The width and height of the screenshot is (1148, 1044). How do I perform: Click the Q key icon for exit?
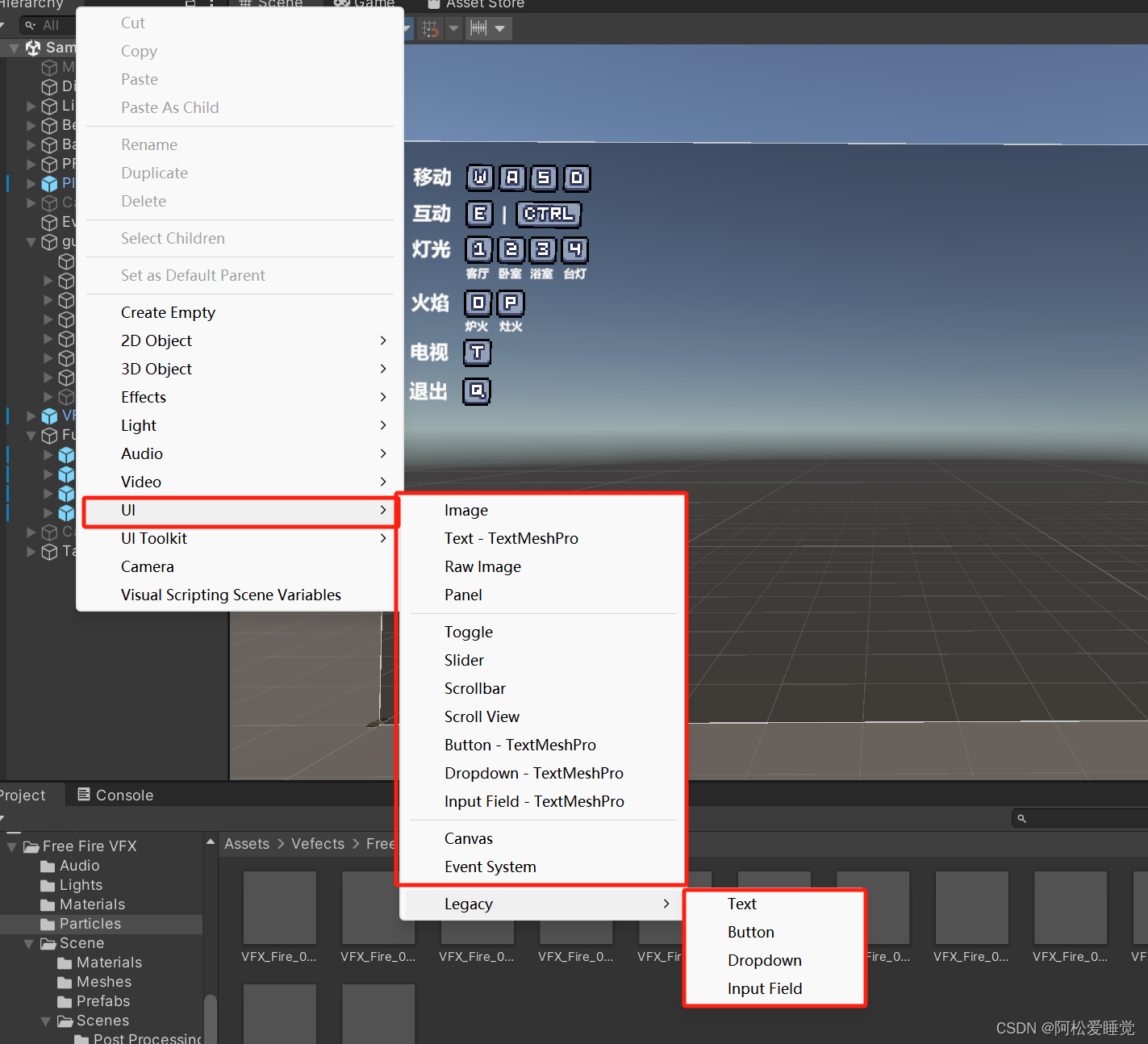(477, 391)
